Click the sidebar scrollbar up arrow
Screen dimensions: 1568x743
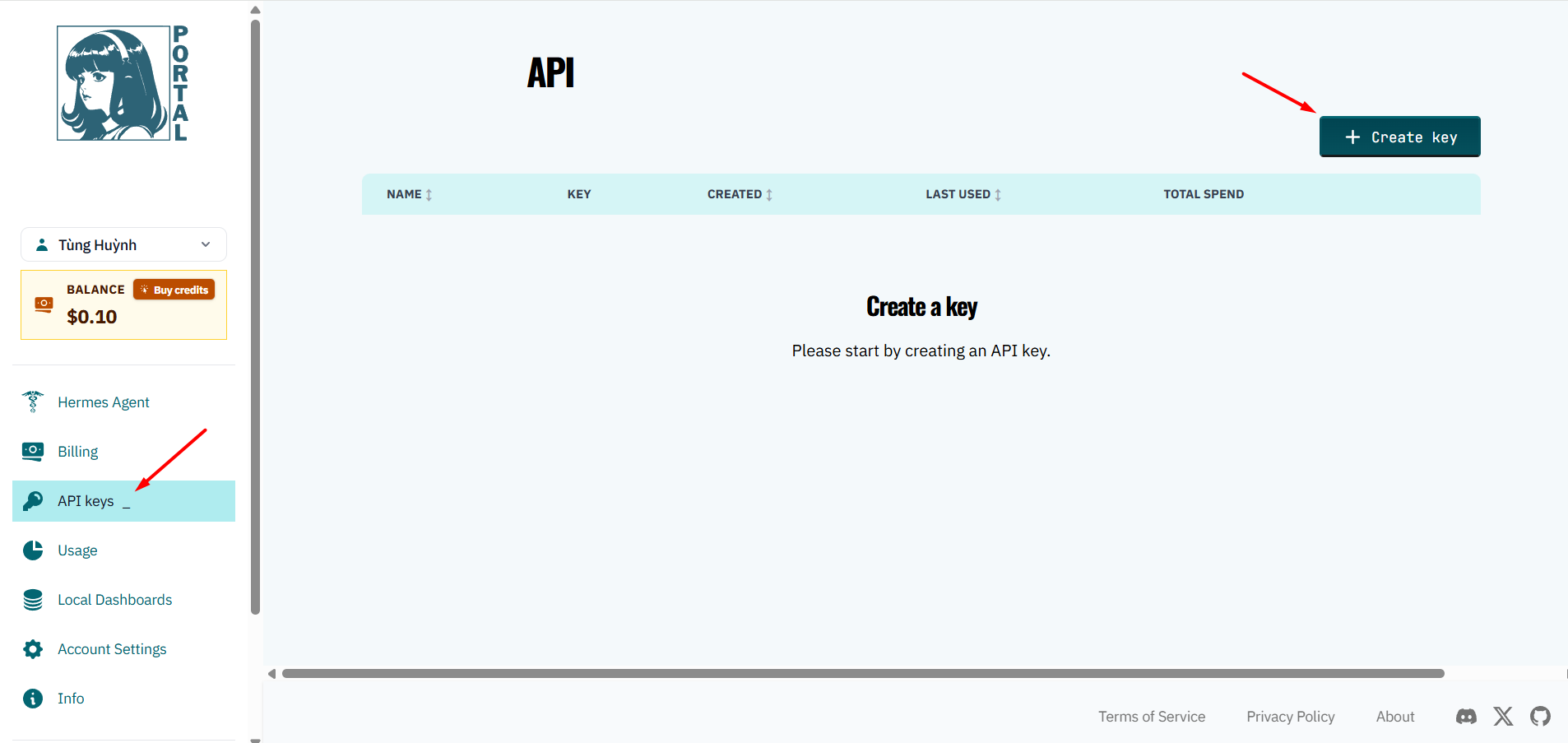tap(255, 10)
